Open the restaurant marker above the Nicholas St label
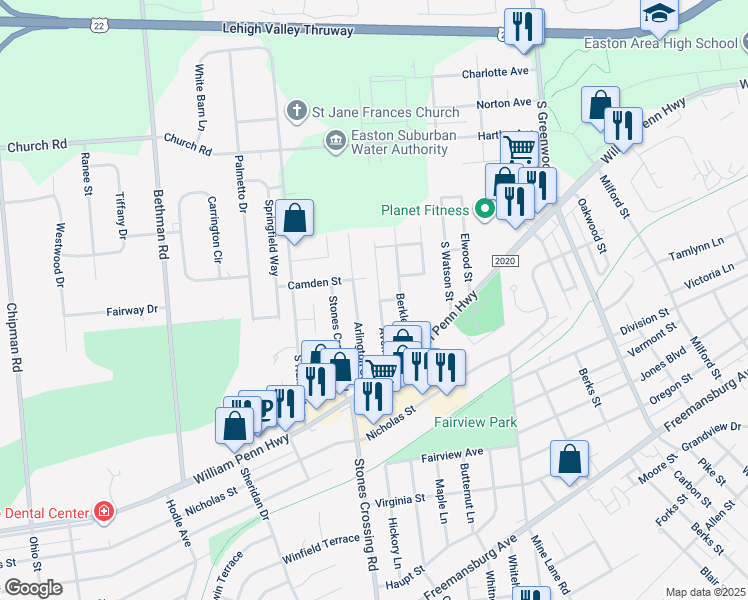 click(x=374, y=398)
